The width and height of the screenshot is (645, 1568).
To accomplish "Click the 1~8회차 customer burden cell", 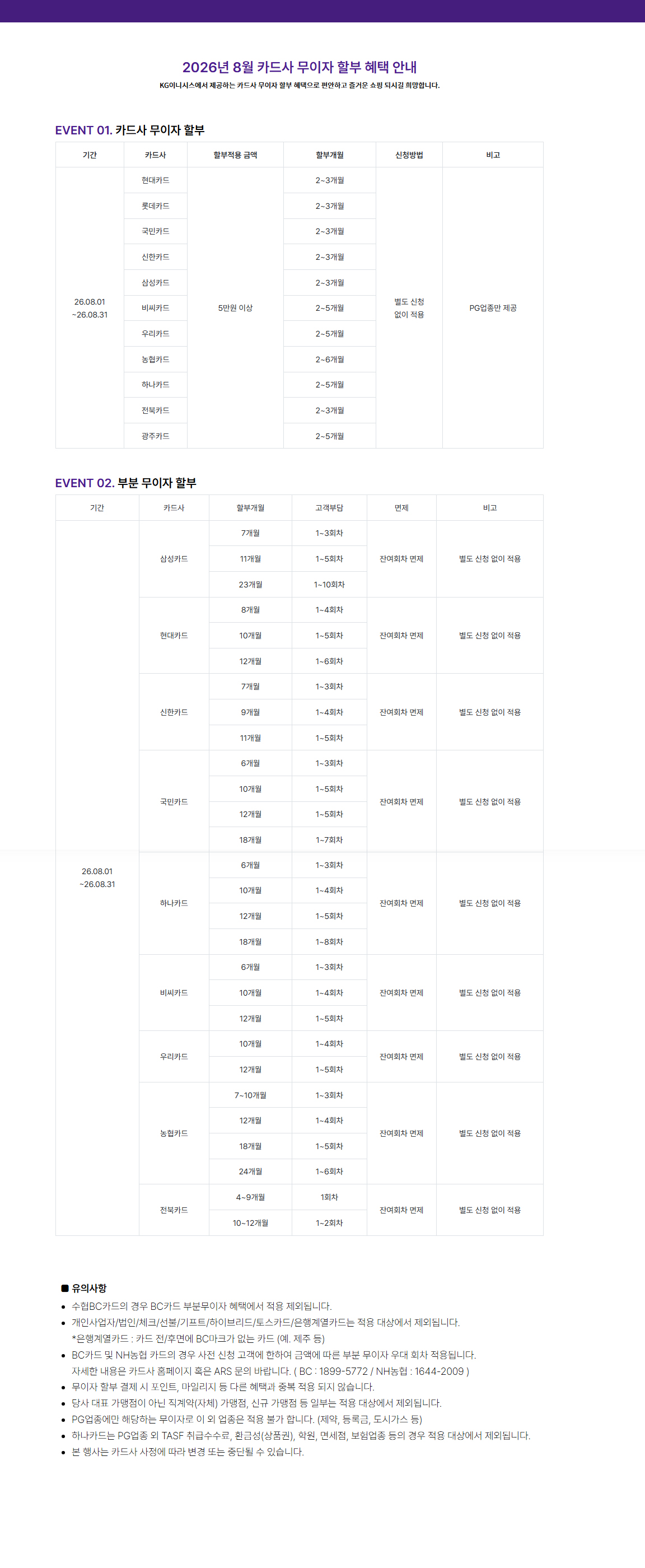I will coord(329,942).
